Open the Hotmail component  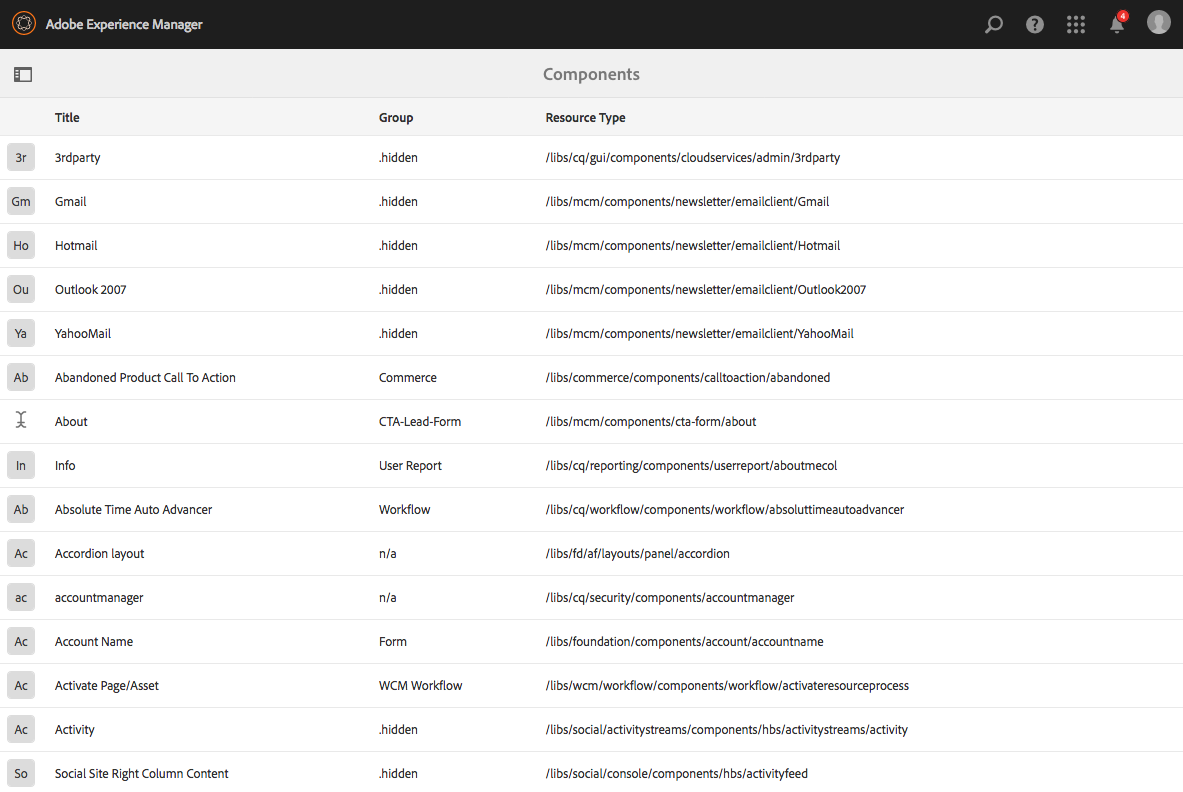click(x=75, y=245)
